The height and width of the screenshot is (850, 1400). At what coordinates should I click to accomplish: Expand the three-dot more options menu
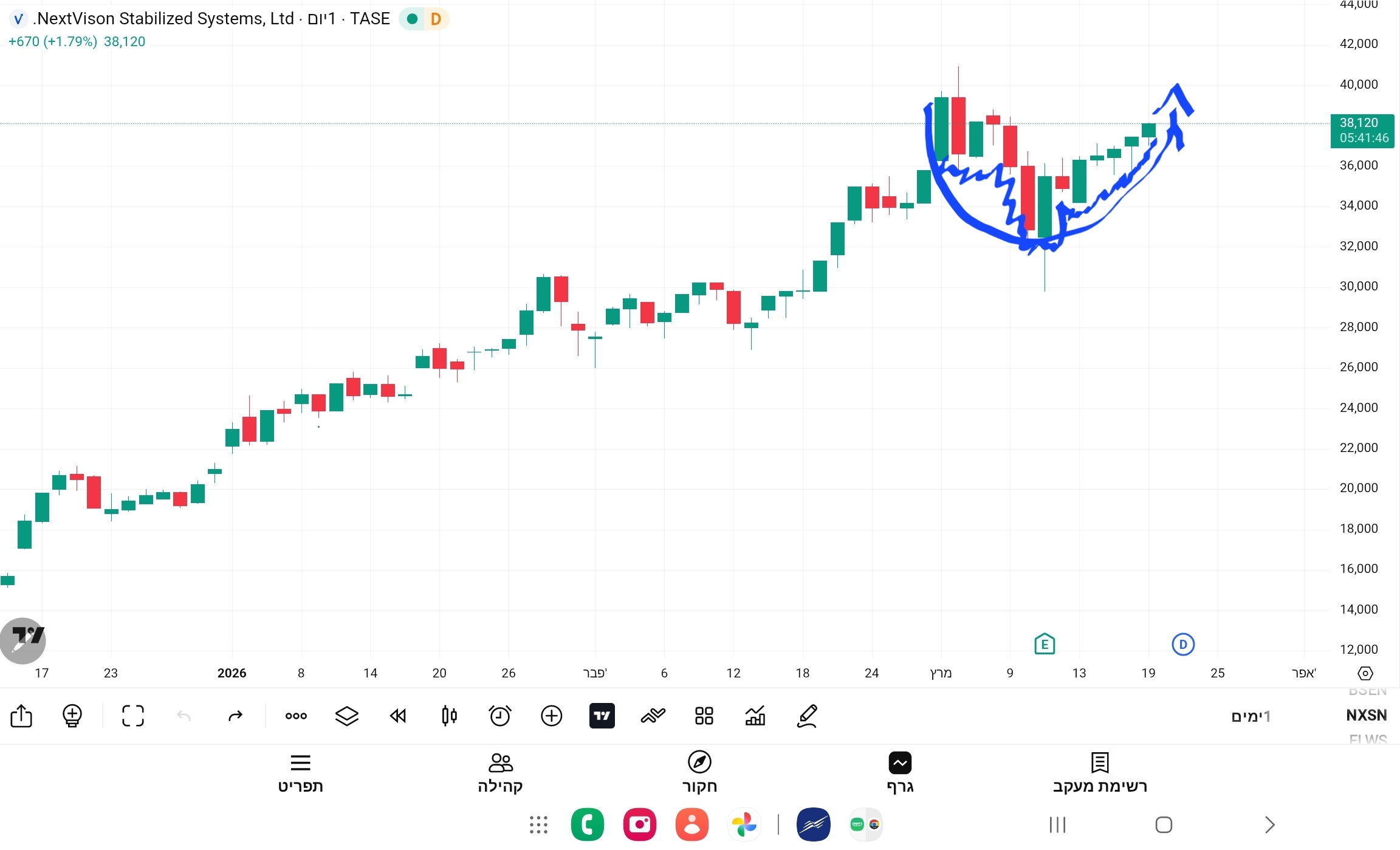(x=296, y=716)
